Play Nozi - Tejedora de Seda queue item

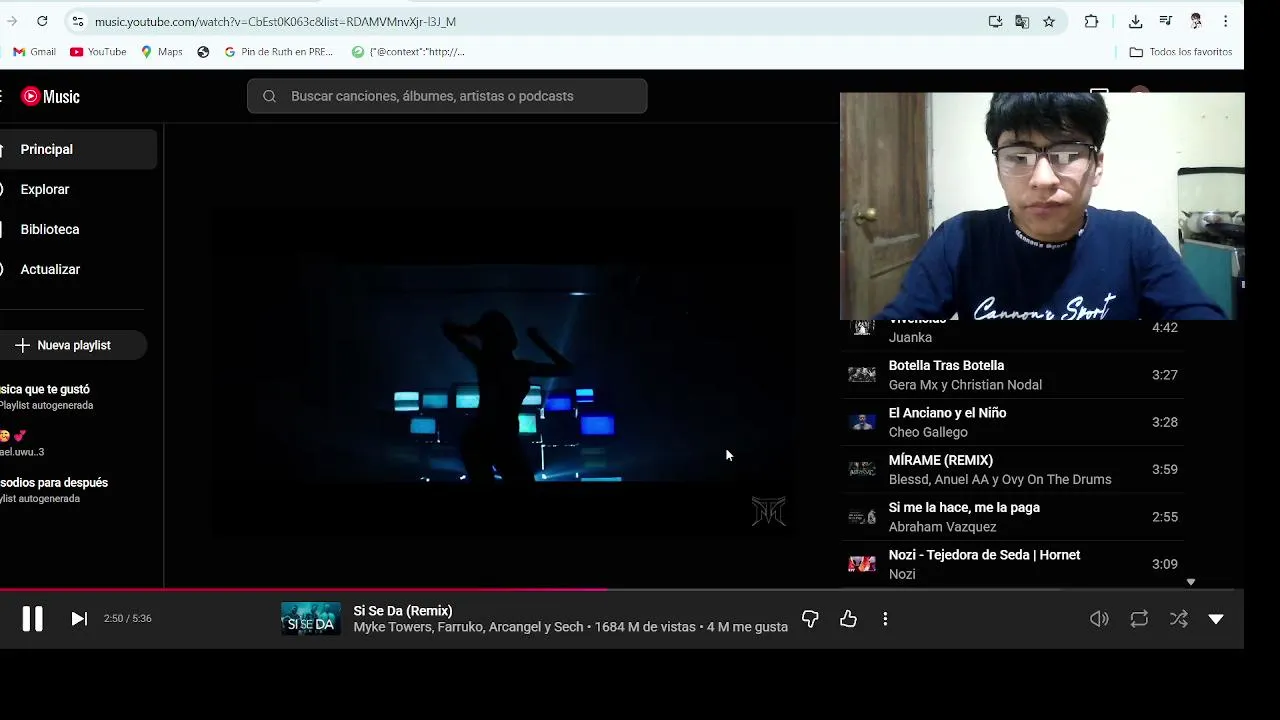coord(1015,564)
